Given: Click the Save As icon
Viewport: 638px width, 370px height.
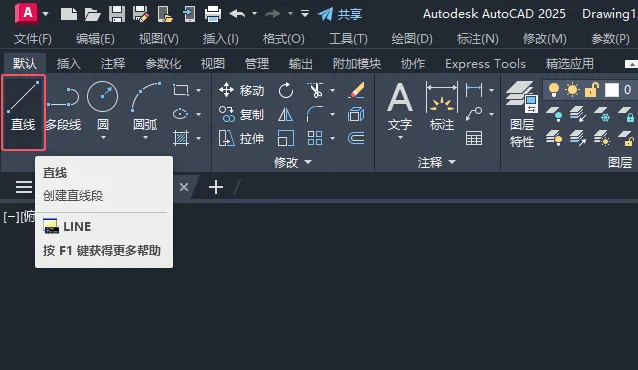Looking at the screenshot, I should point(141,14).
